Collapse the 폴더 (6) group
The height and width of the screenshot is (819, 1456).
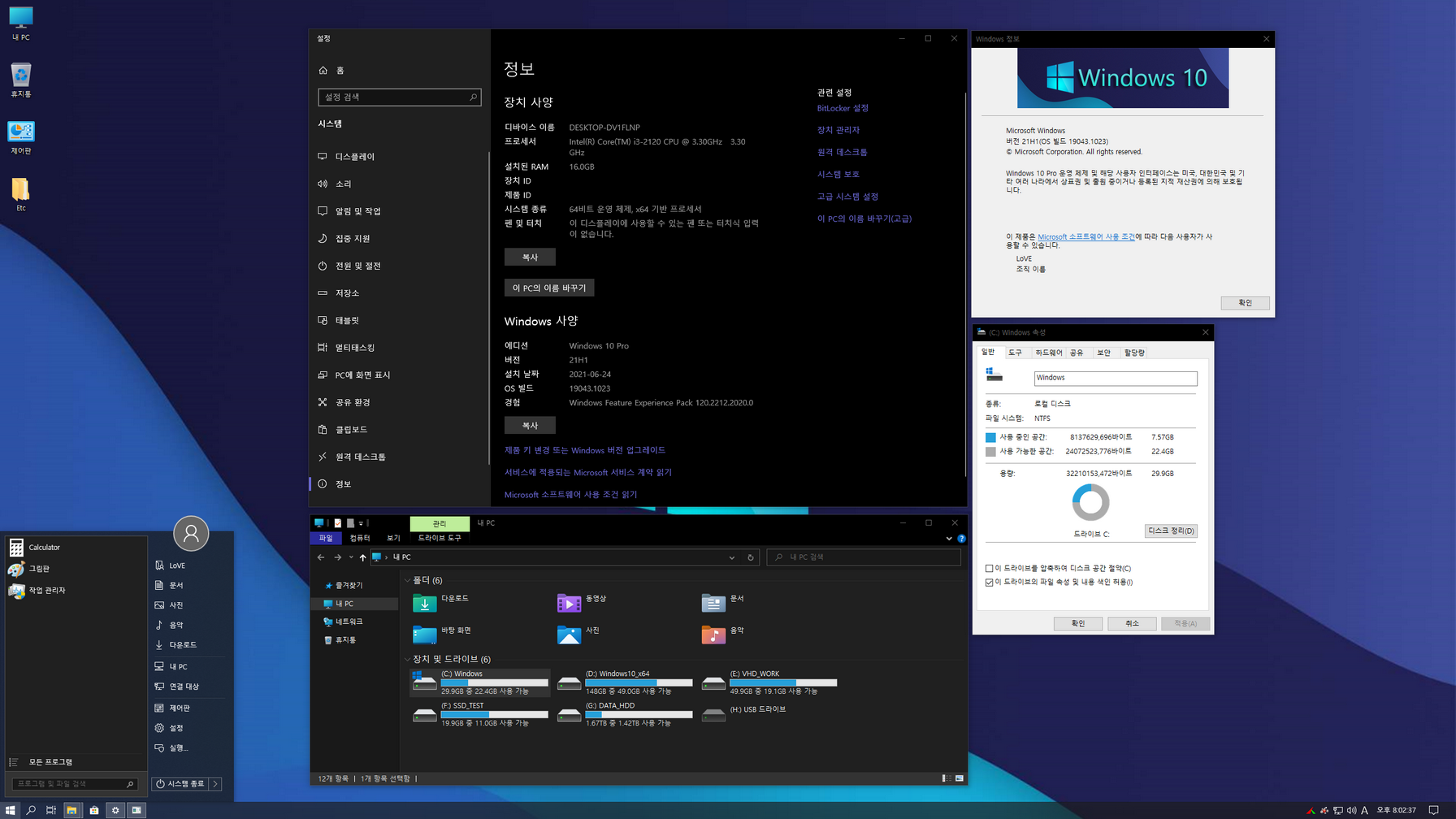(x=407, y=580)
